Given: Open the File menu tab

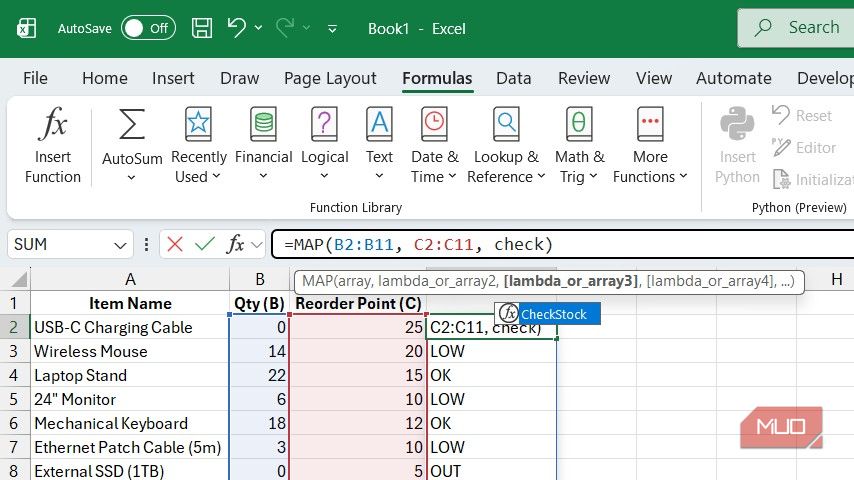Looking at the screenshot, I should pyautogui.click(x=35, y=78).
